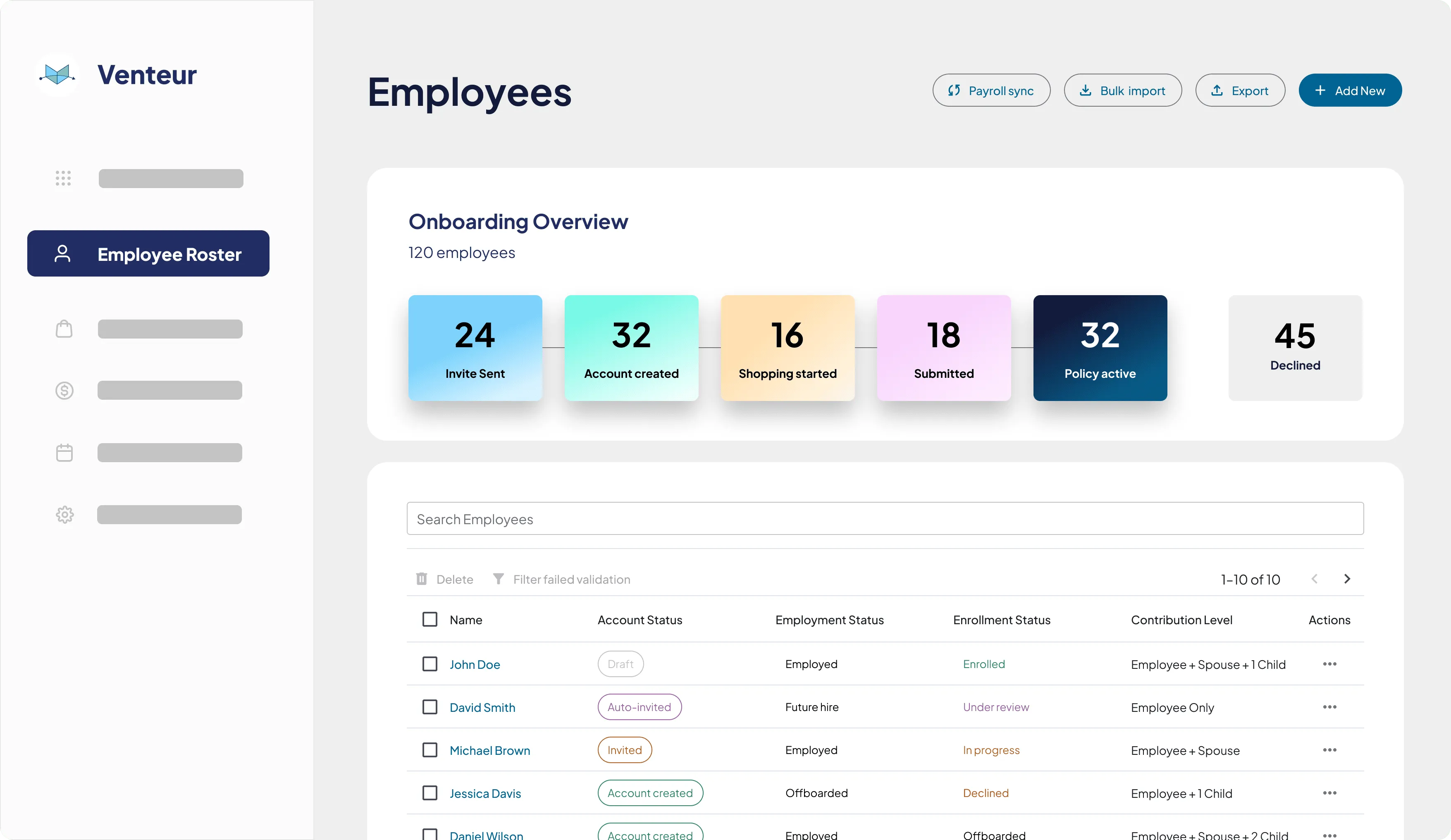Open the calendar sidebar icon
1451x840 pixels.
click(x=64, y=453)
